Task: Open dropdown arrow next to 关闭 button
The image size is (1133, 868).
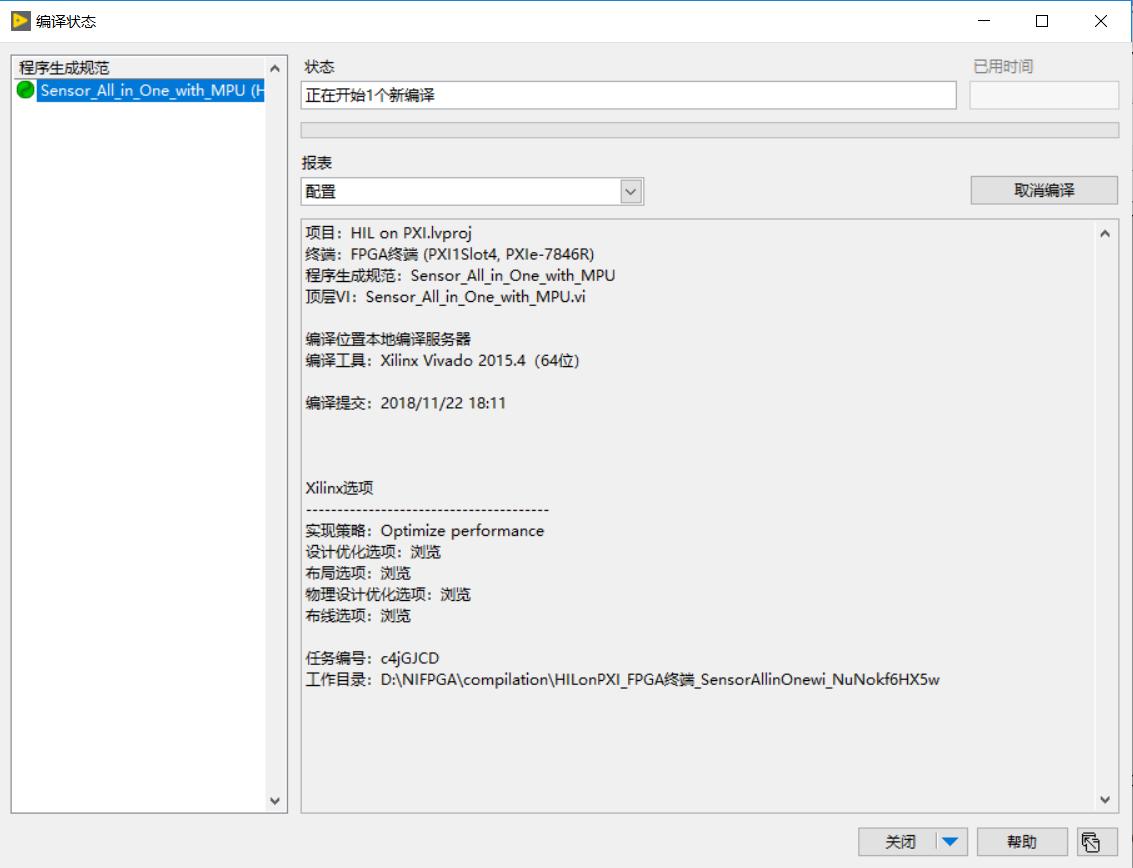Action: [952, 842]
